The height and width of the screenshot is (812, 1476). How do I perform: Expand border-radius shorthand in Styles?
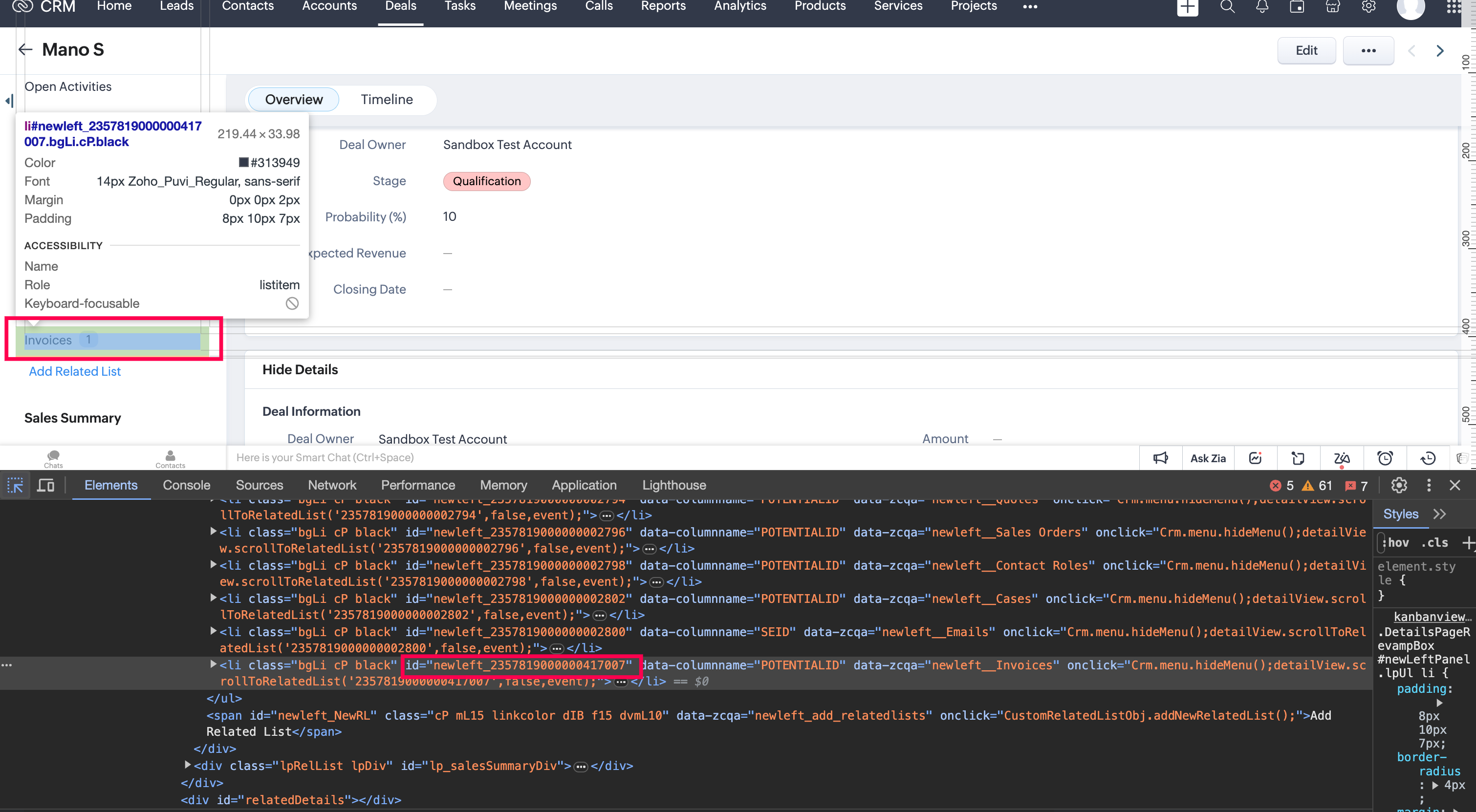1435,785
